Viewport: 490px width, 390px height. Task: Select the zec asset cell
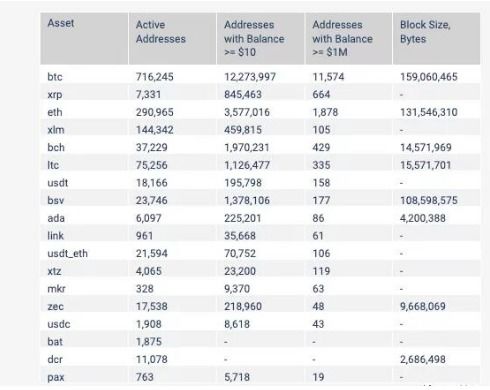tap(55, 306)
